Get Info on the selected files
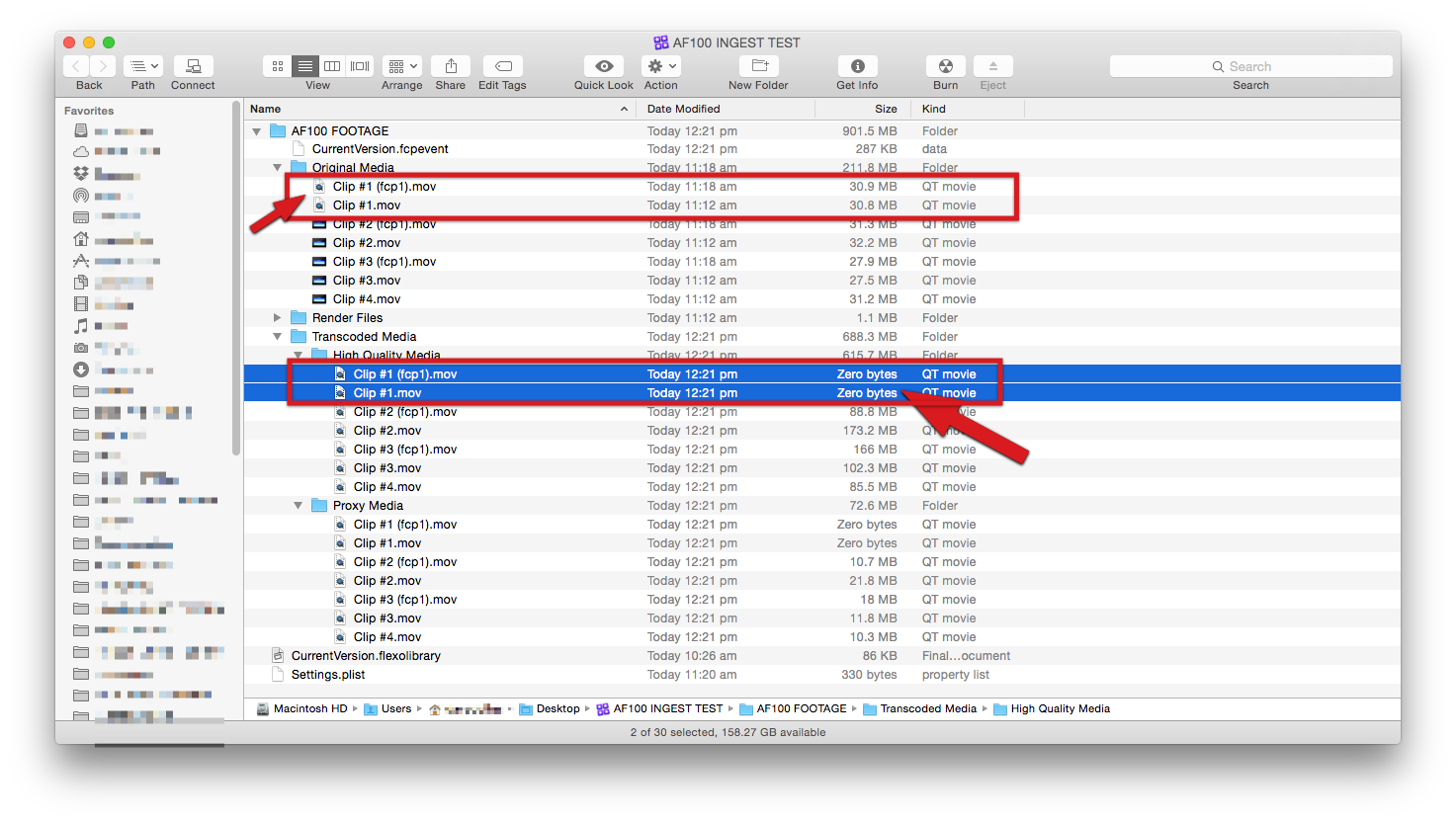1456x823 pixels. [x=856, y=66]
